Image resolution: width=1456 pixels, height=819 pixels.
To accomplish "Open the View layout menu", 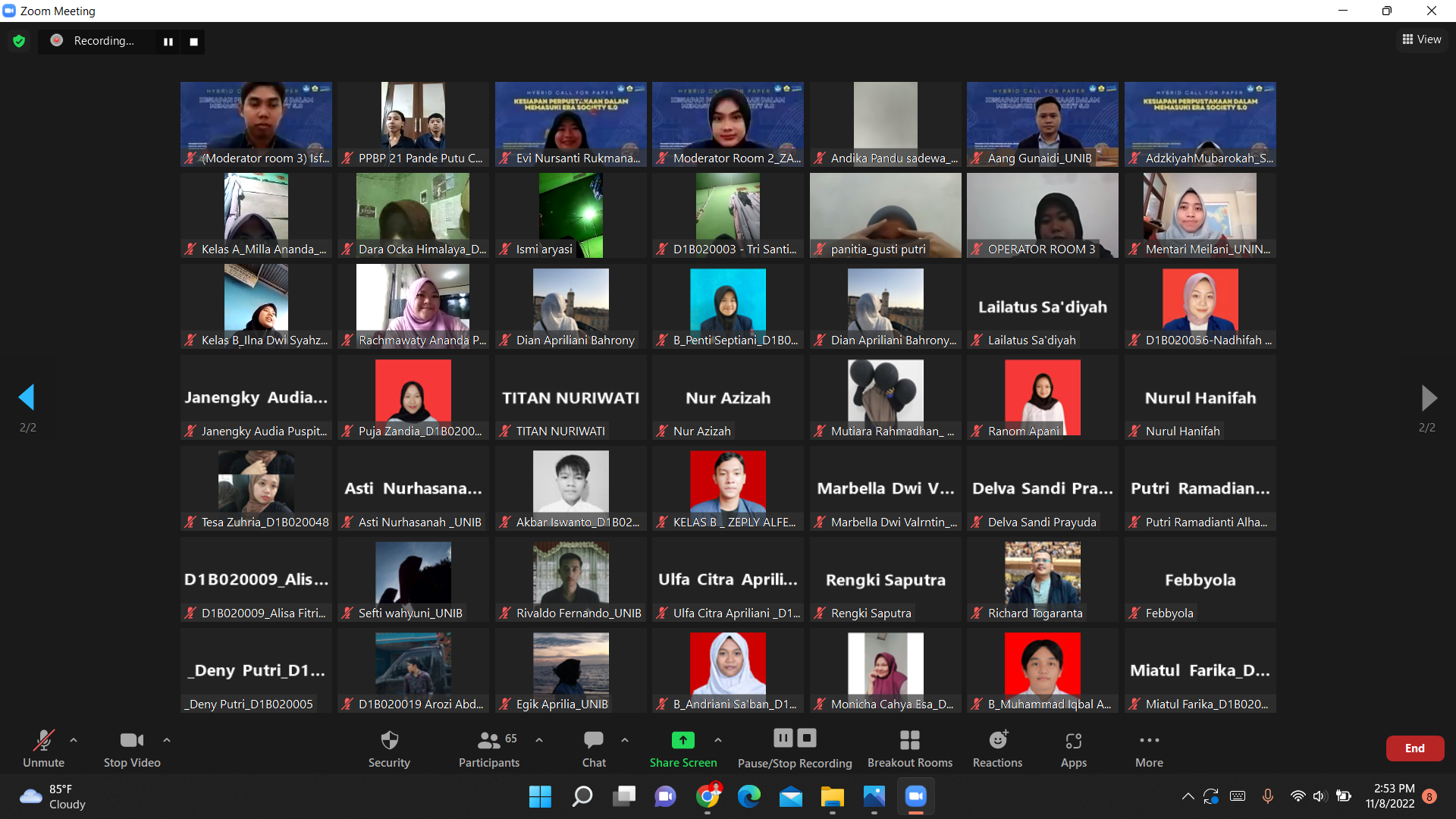I will (1422, 39).
